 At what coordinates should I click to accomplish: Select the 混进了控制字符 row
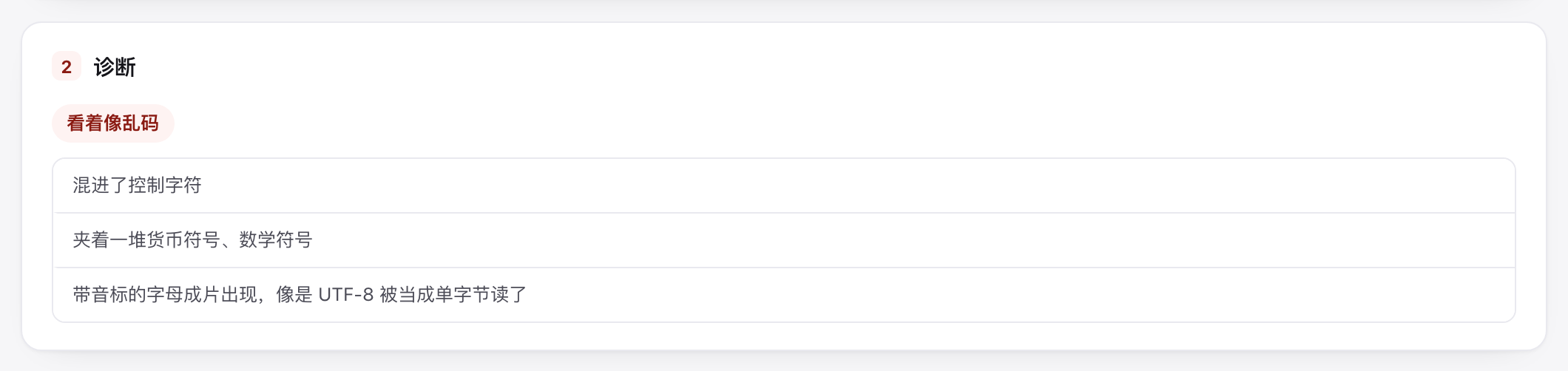[784, 185]
